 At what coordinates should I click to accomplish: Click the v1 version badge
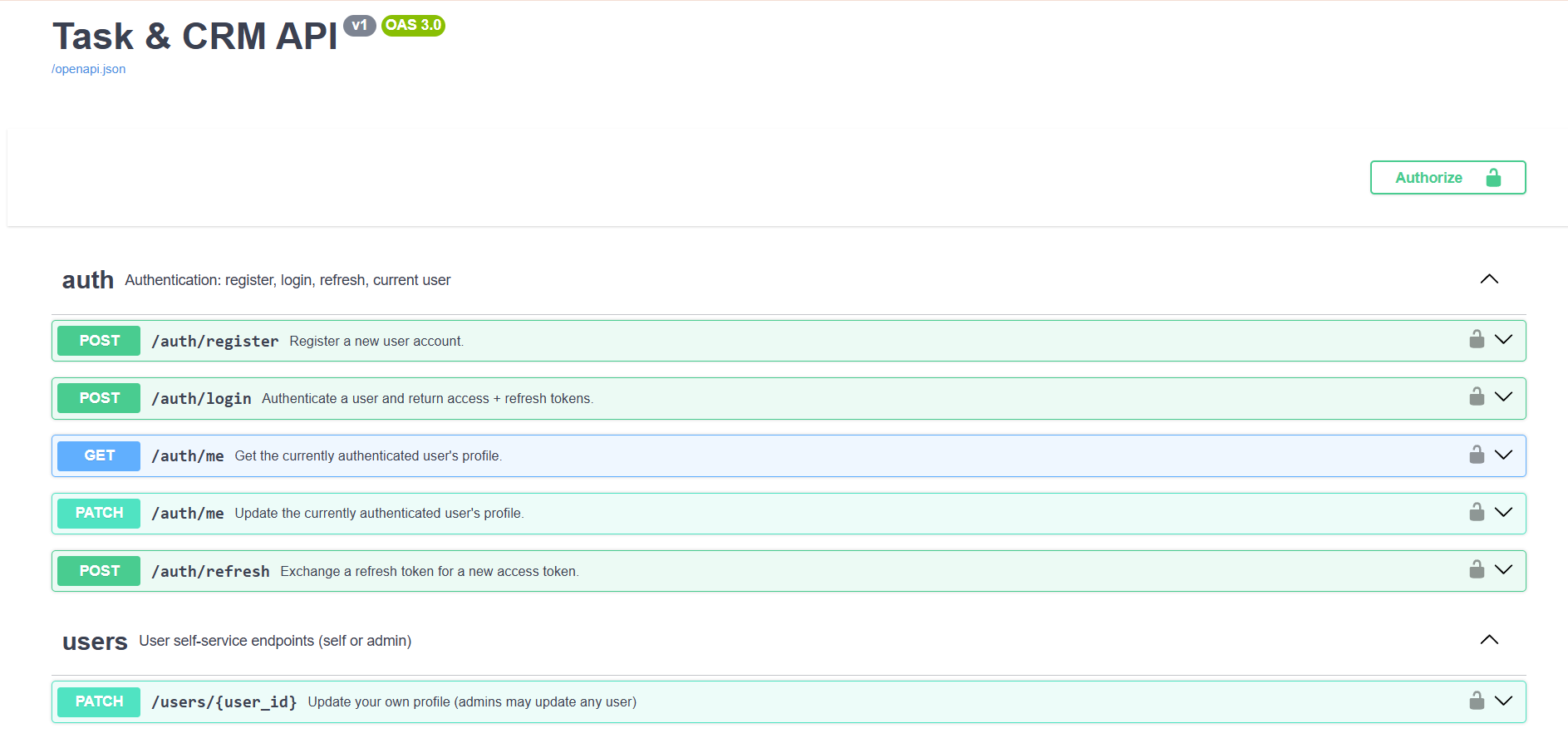pos(360,26)
